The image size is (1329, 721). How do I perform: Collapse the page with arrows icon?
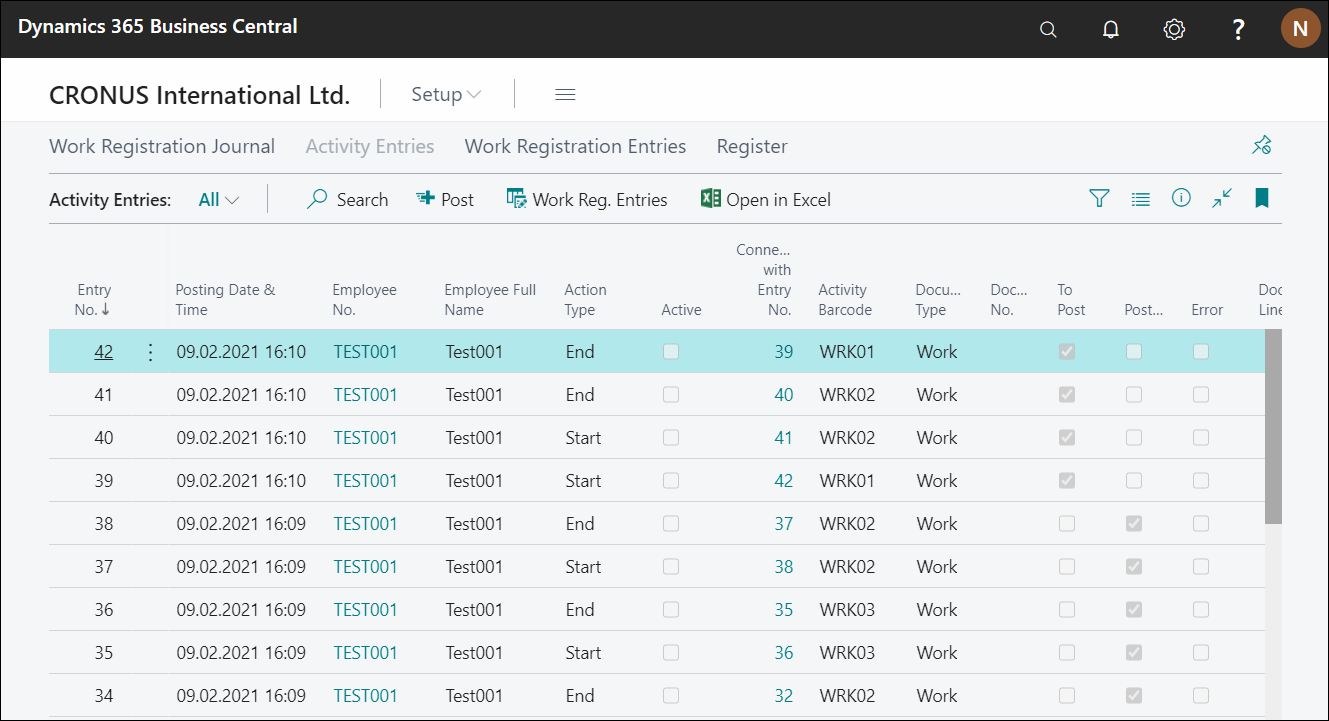click(x=1222, y=198)
